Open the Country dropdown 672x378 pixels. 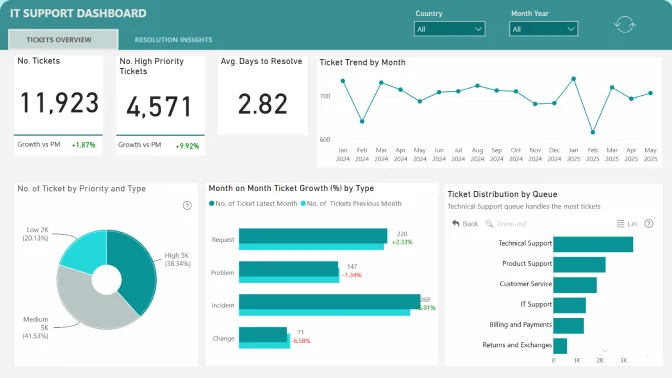[x=450, y=29]
